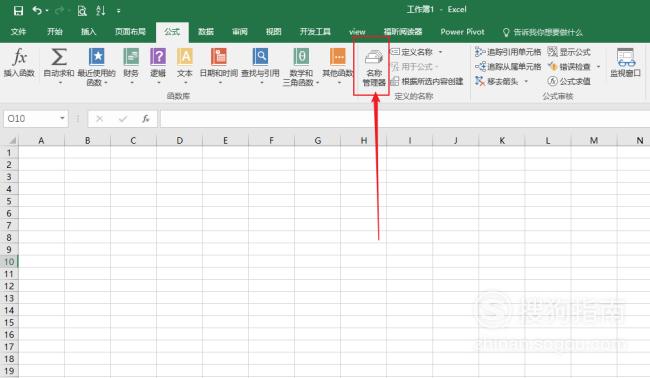The height and width of the screenshot is (378, 650).
Task: Open the Name Manager
Action: [x=374, y=66]
